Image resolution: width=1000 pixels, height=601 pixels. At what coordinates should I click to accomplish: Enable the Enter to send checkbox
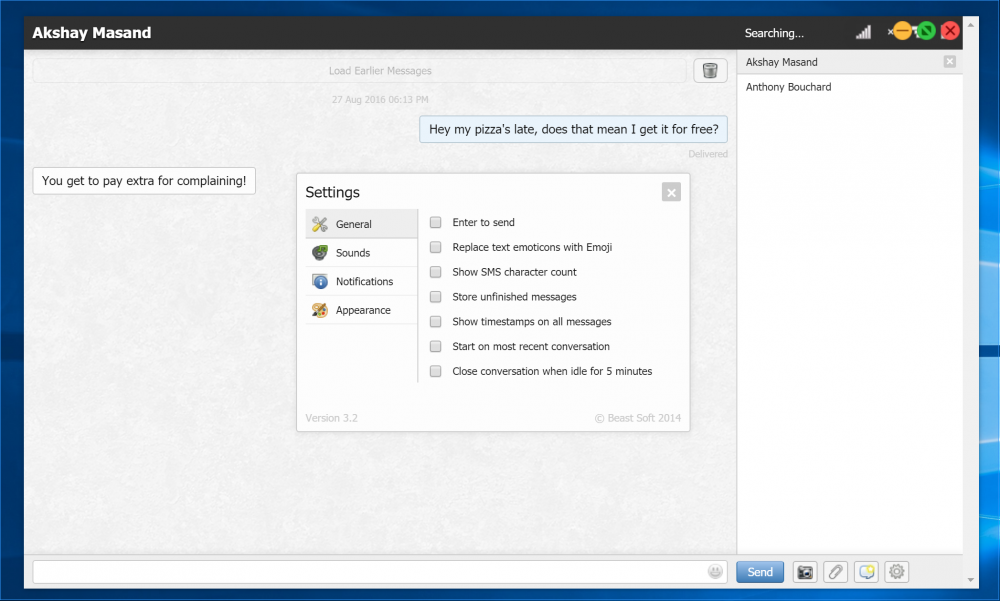tap(436, 223)
